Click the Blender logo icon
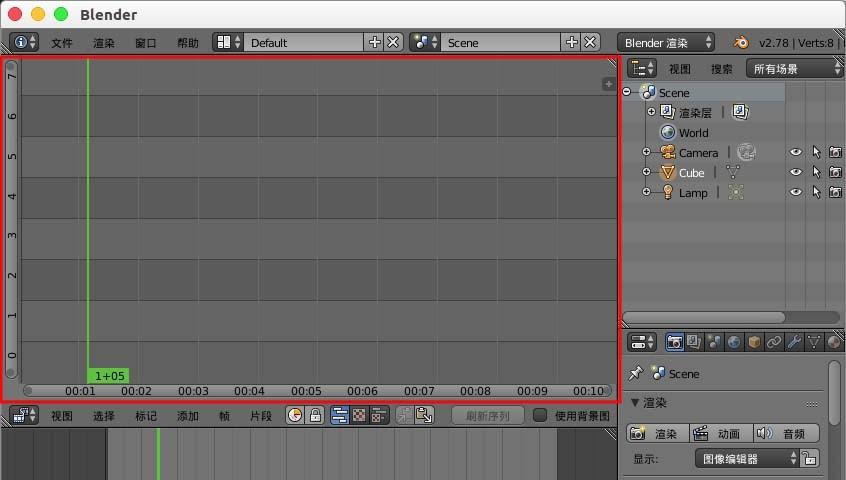846x480 pixels. (x=741, y=42)
